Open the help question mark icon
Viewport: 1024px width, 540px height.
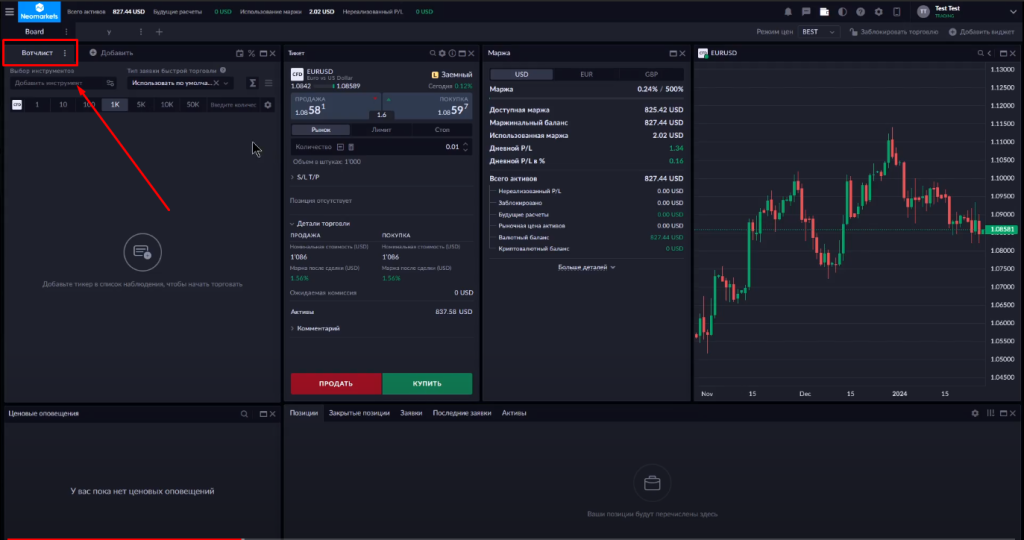point(860,12)
